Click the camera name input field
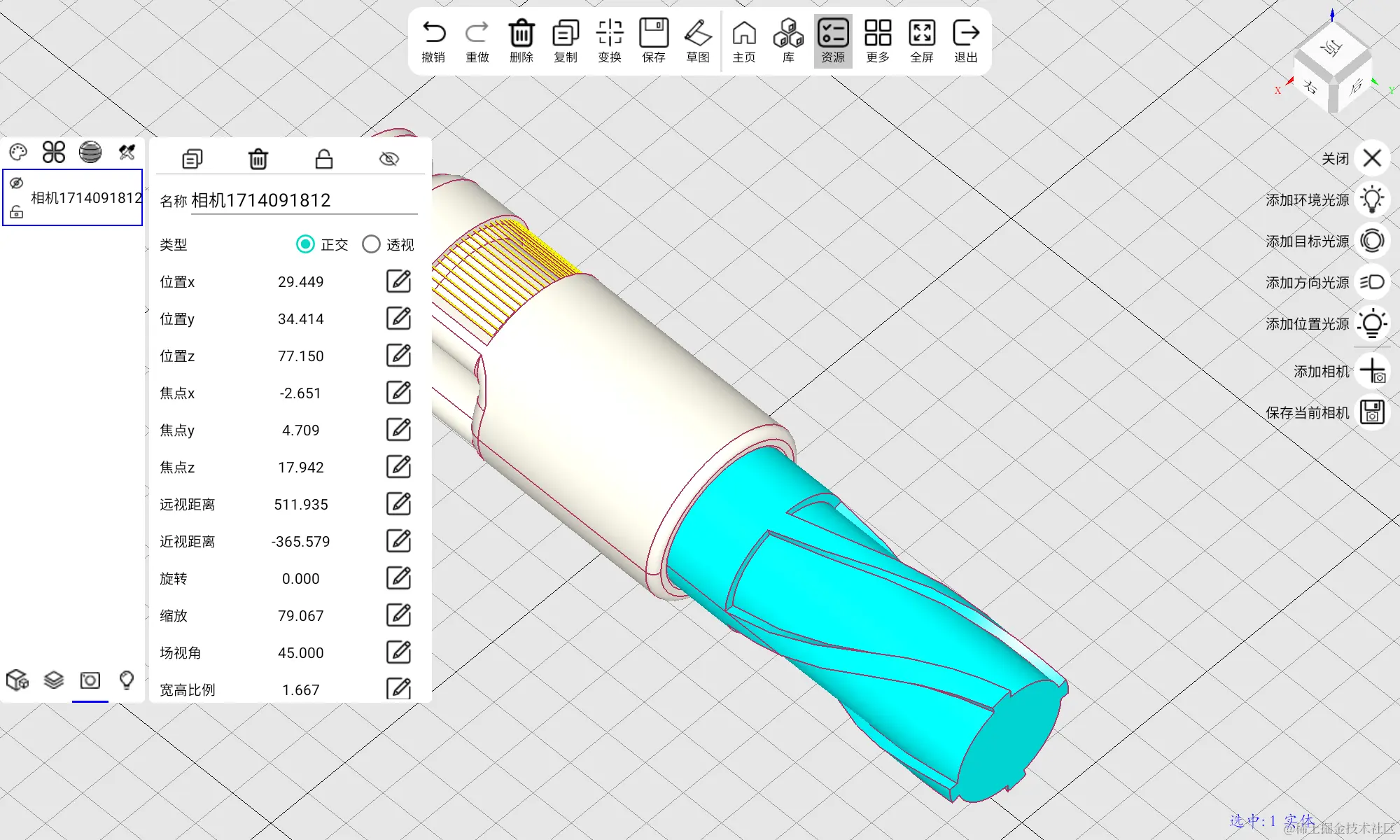The image size is (1400, 840). pos(304,201)
